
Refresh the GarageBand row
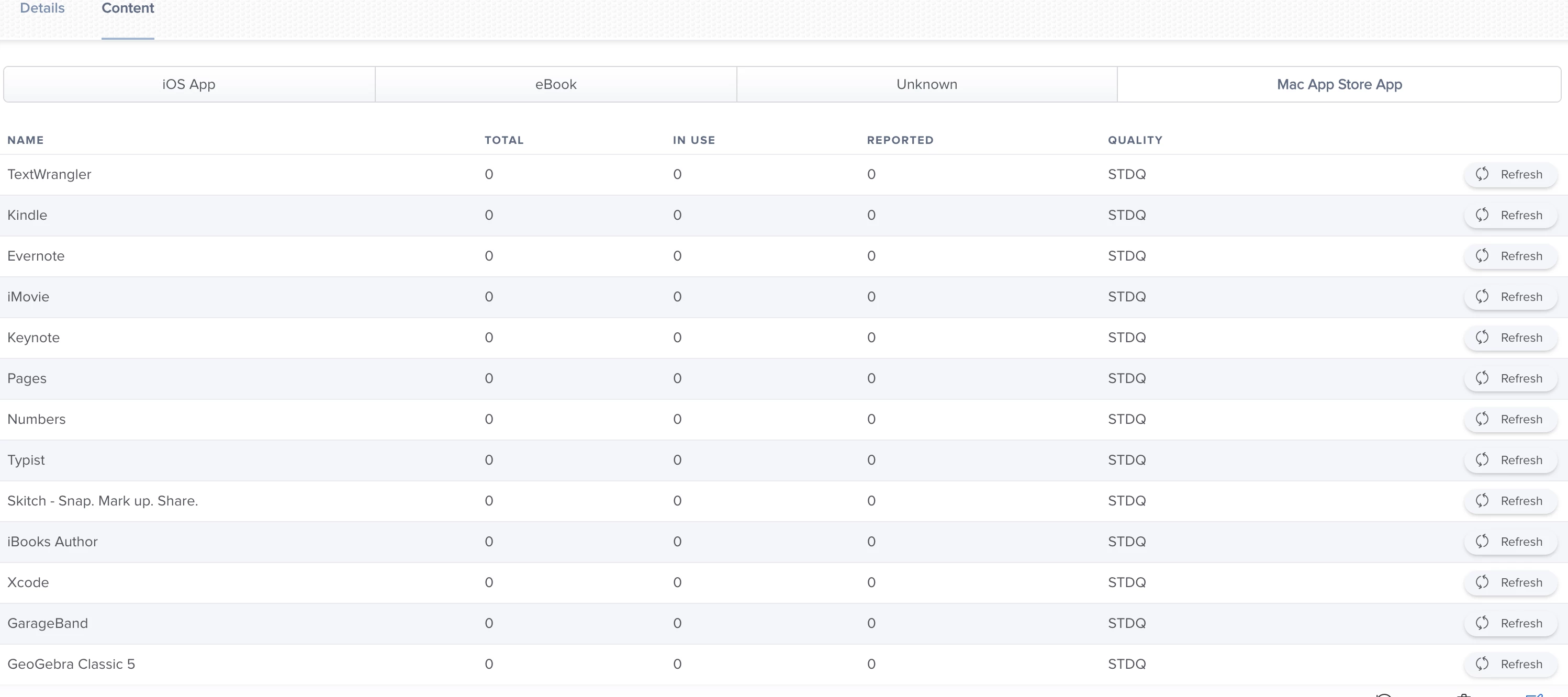pos(1510,623)
